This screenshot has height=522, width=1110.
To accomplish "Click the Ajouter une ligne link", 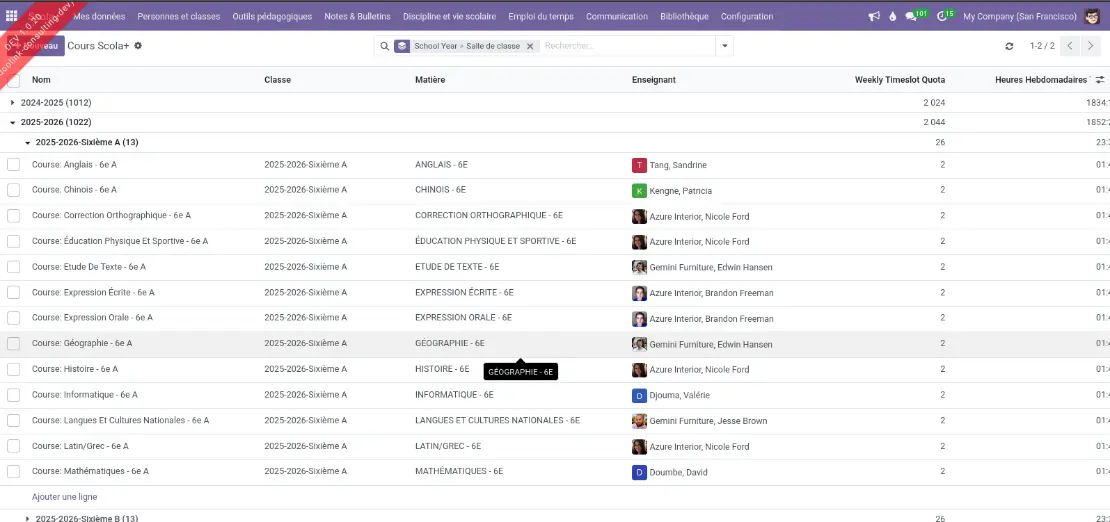I will [x=64, y=497].
